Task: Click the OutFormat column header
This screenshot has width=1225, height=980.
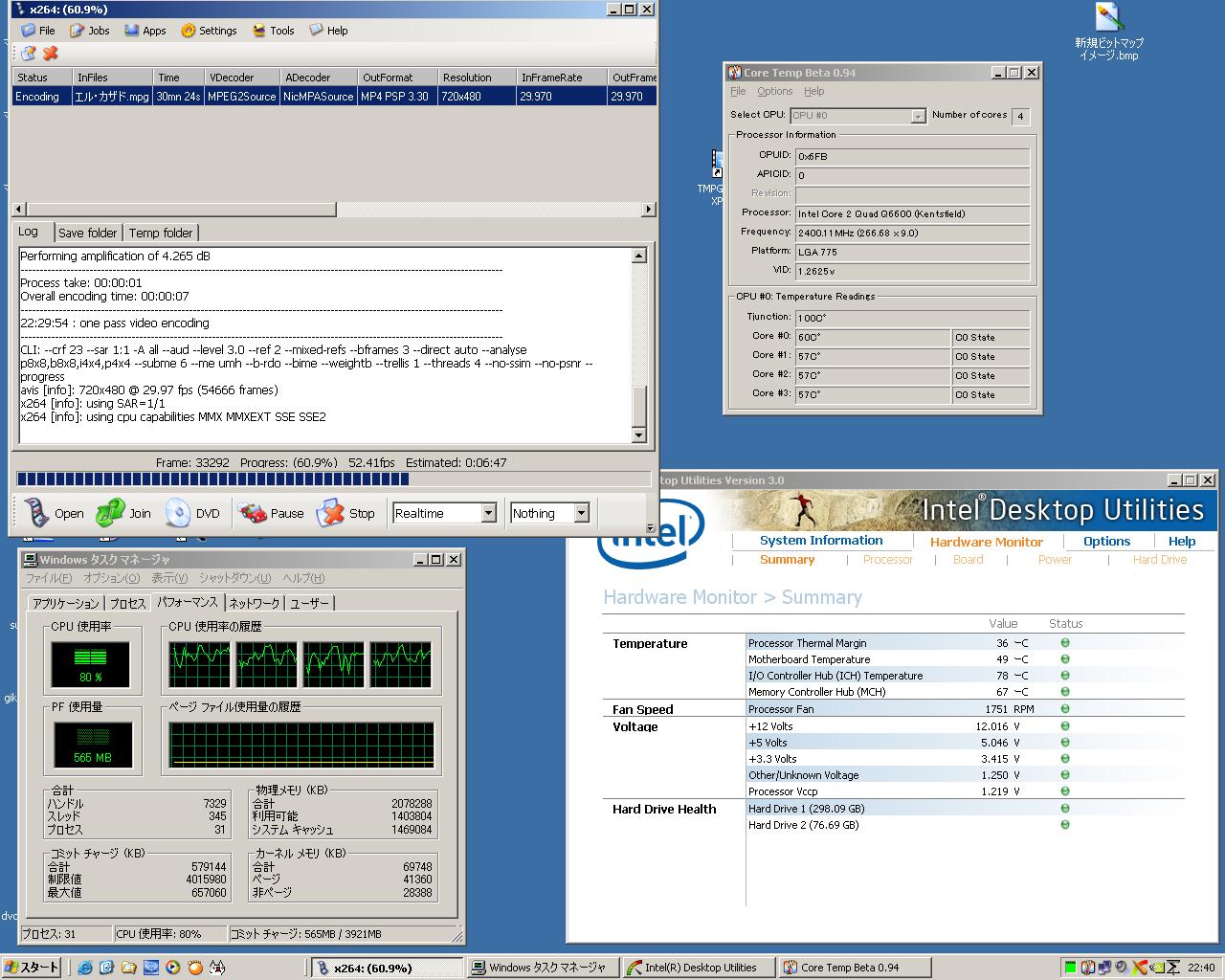Action: click(x=397, y=78)
